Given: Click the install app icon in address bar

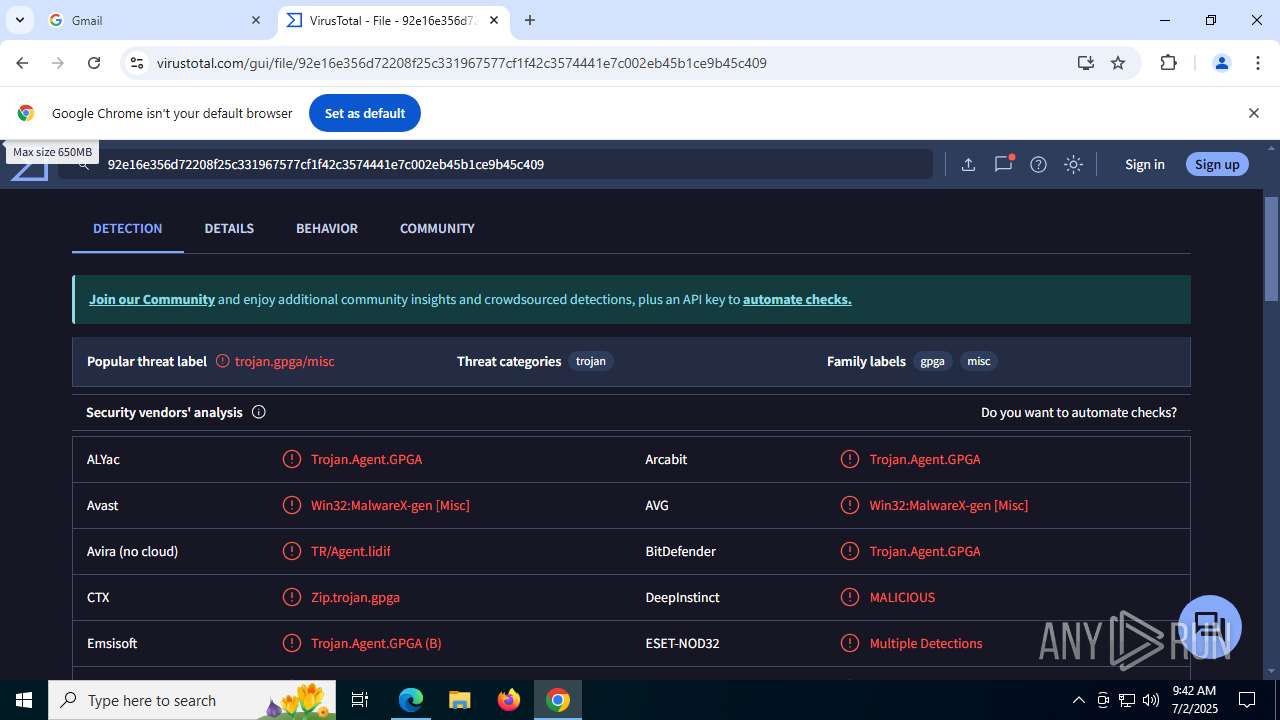Looking at the screenshot, I should pyautogui.click(x=1085, y=63).
